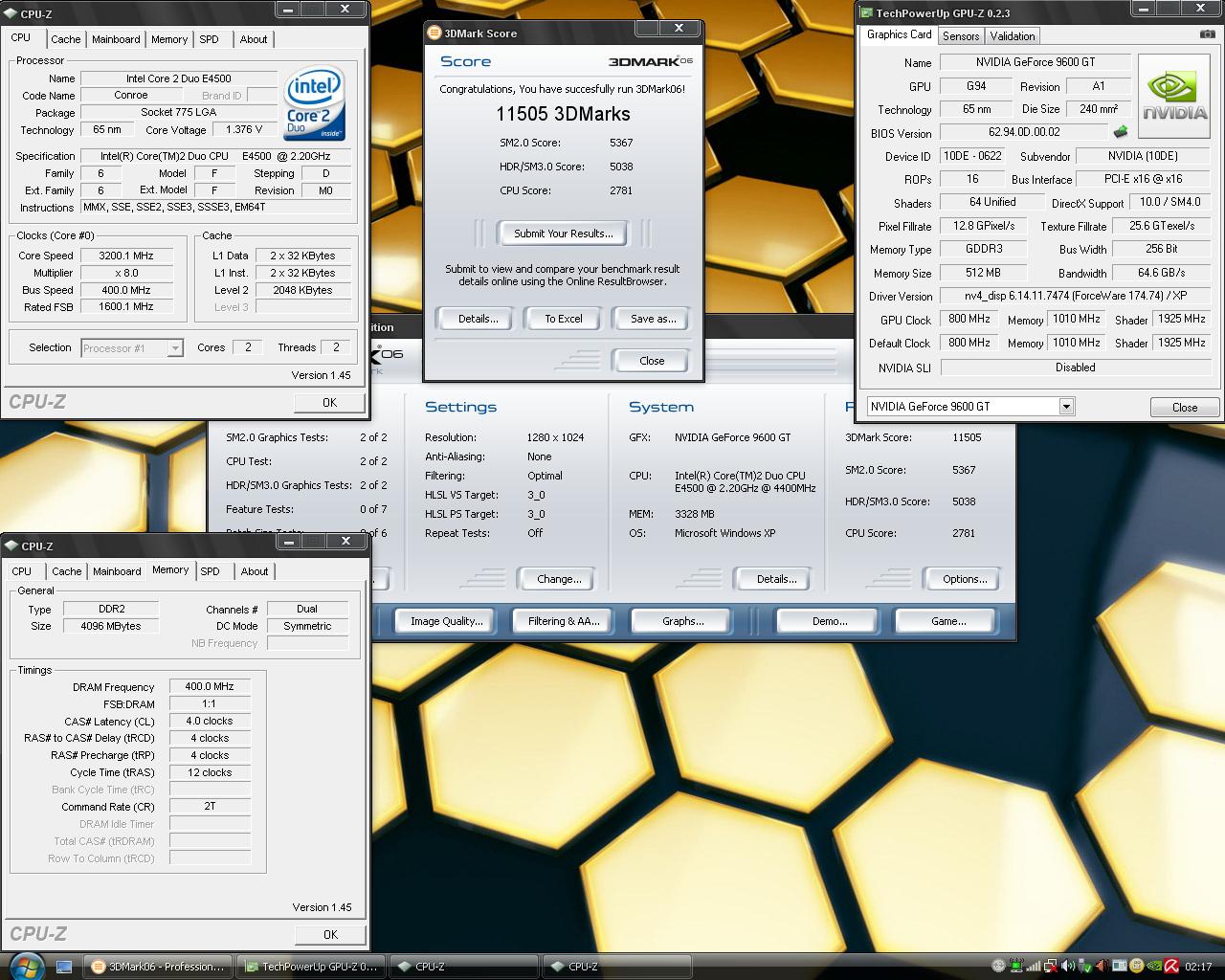Switch to the Cache tab in top CPU-Z
The height and width of the screenshot is (980, 1225).
tap(66, 39)
